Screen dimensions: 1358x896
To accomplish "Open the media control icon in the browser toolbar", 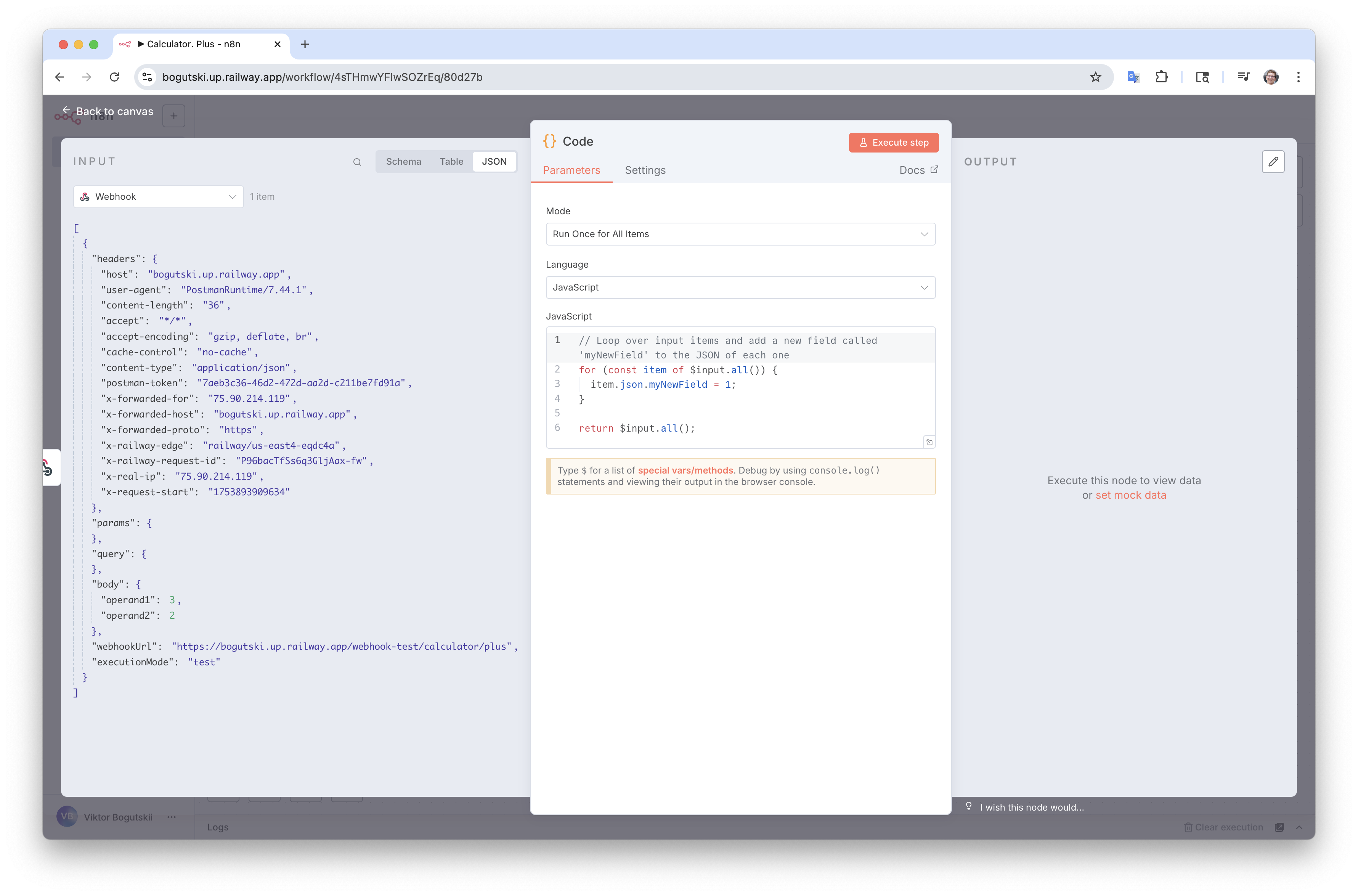I will (1243, 77).
